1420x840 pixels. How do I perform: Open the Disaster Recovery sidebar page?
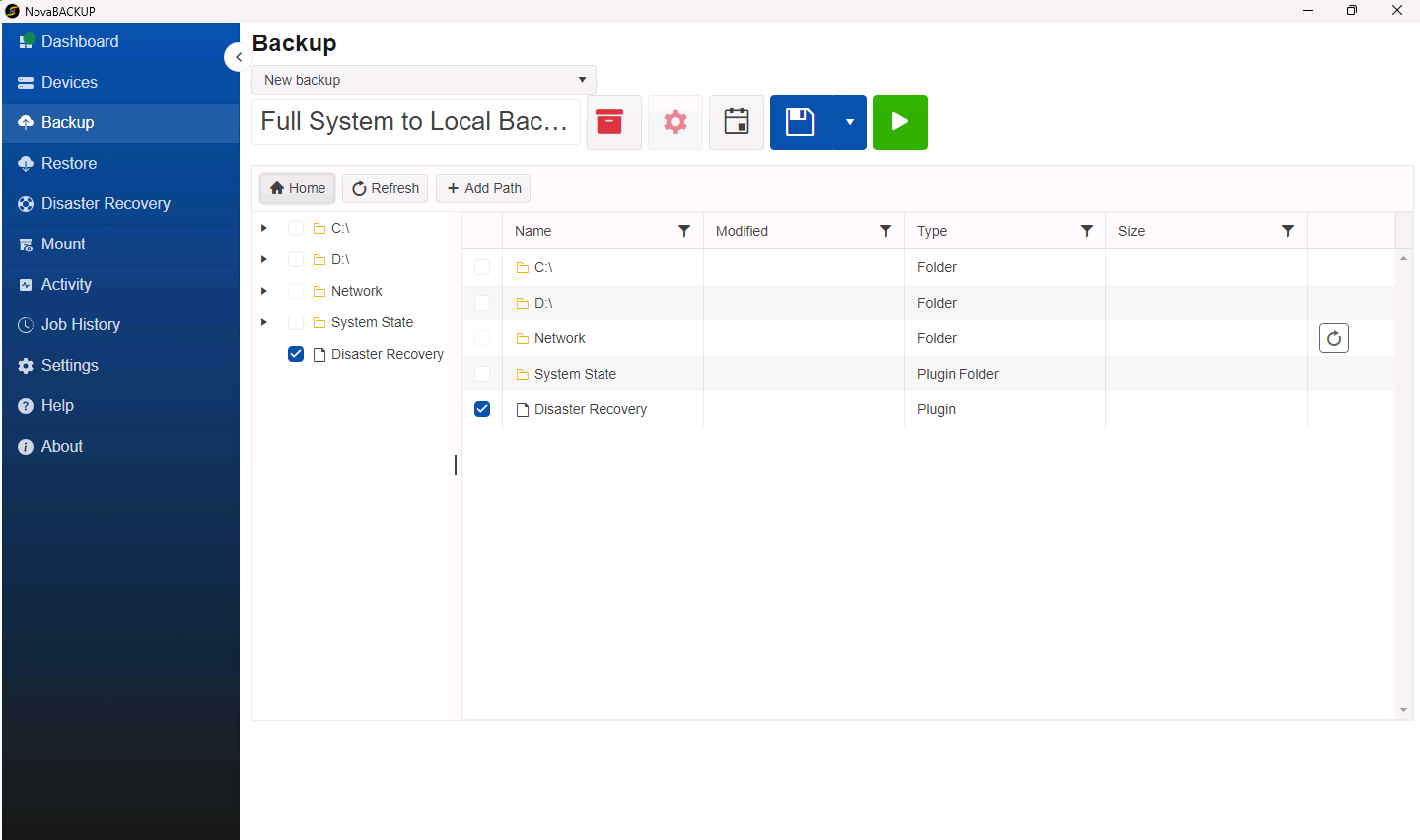tap(120, 203)
